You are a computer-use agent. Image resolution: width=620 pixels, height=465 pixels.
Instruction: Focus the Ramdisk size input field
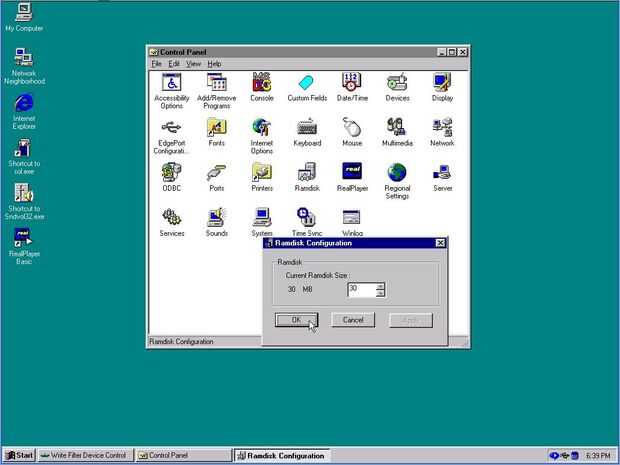pyautogui.click(x=362, y=290)
